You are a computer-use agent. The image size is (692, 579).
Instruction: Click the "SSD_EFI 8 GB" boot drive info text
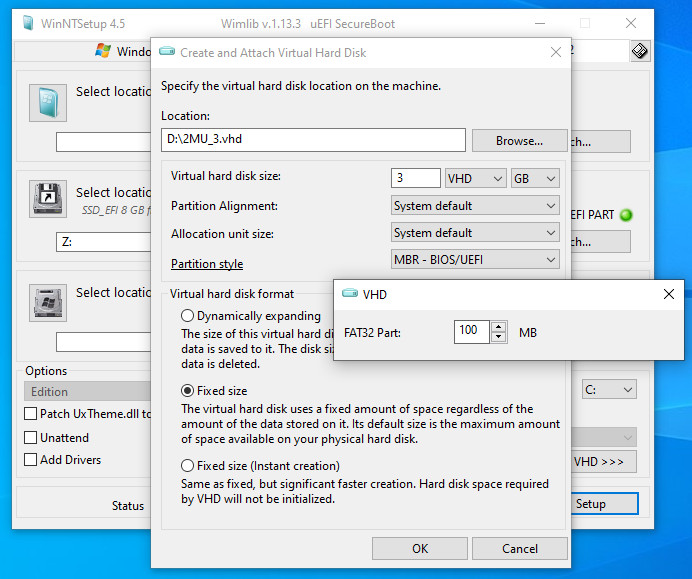pos(116,211)
